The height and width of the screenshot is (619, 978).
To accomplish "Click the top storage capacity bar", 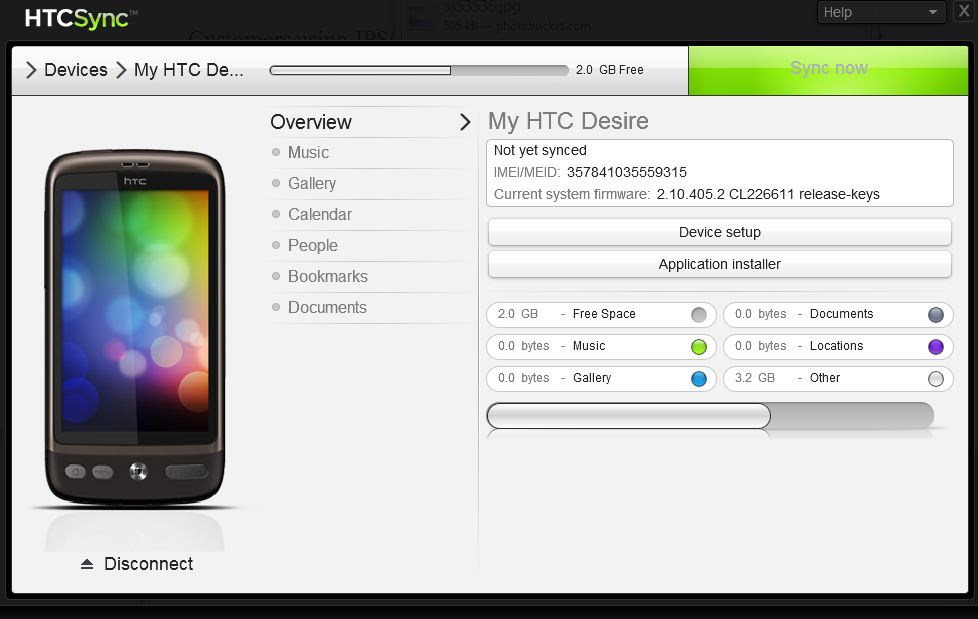I will click(x=419, y=71).
